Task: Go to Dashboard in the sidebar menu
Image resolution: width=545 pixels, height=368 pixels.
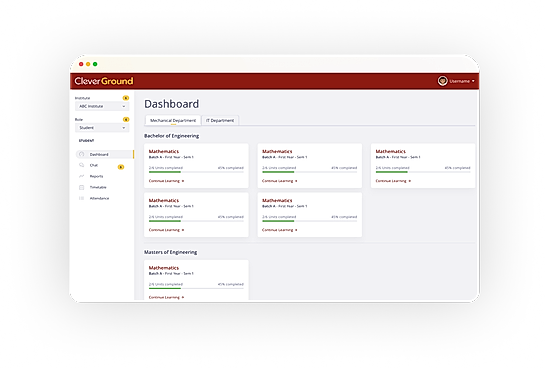Action: tap(104, 154)
